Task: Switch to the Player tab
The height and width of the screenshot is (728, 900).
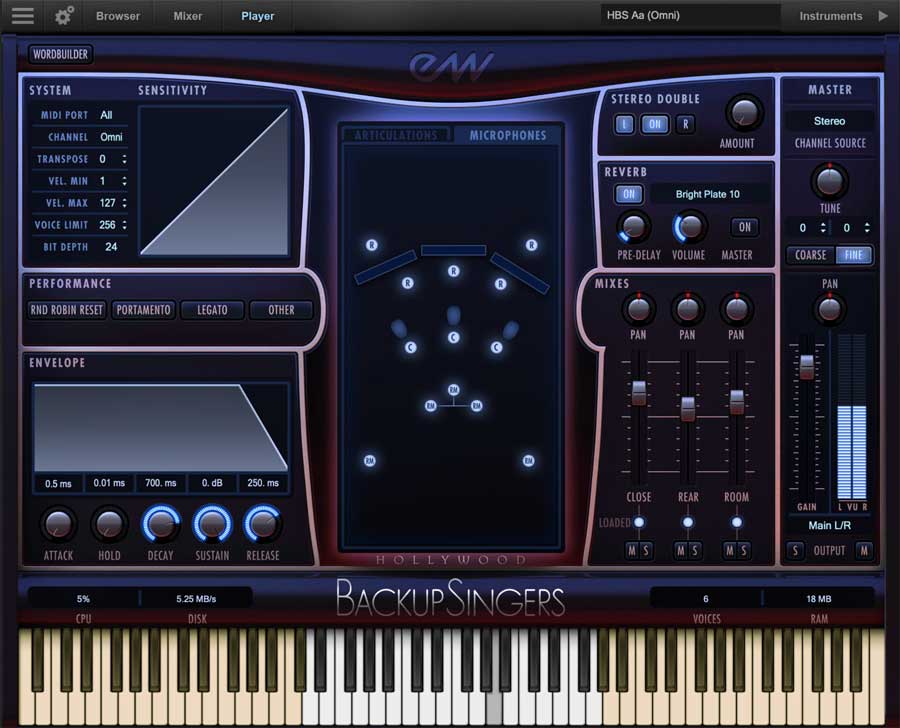Action: point(258,16)
